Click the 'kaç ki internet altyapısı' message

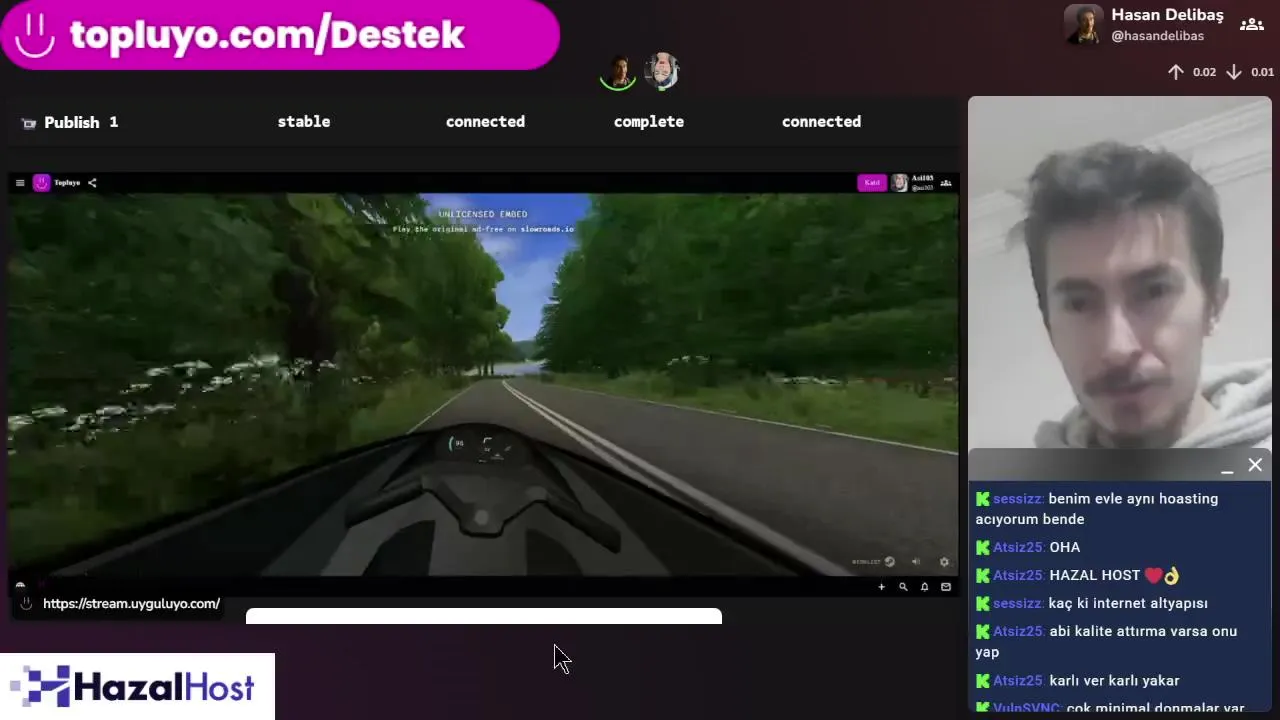point(1092,603)
